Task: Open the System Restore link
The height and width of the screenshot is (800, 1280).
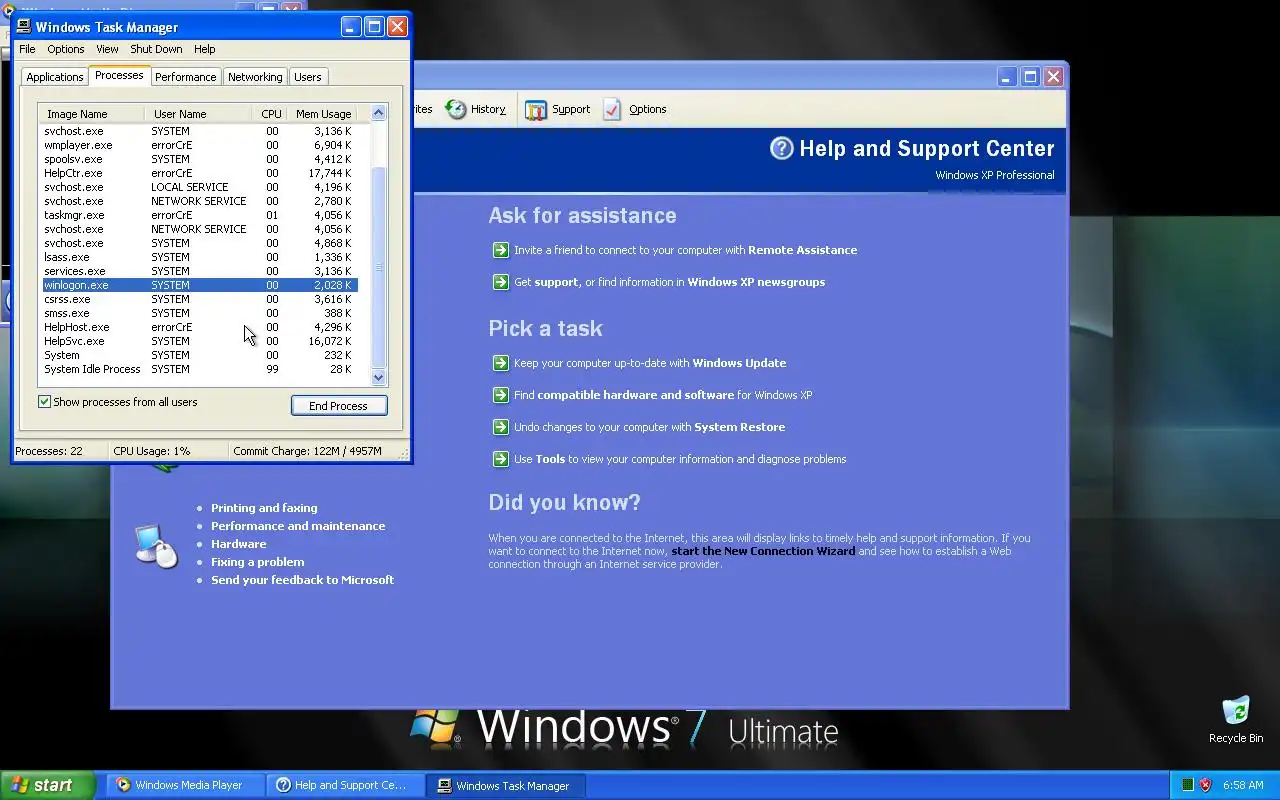Action: 739,427
